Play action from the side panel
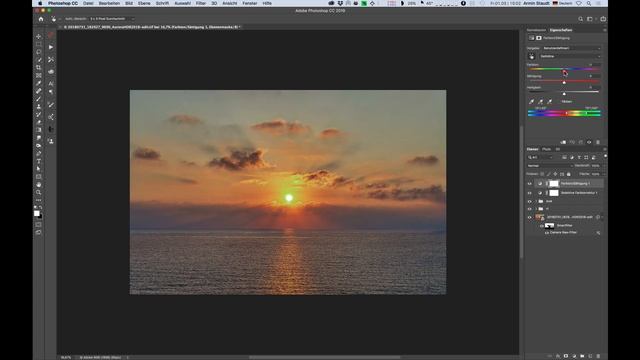This screenshot has height=360, width=640. (51, 47)
